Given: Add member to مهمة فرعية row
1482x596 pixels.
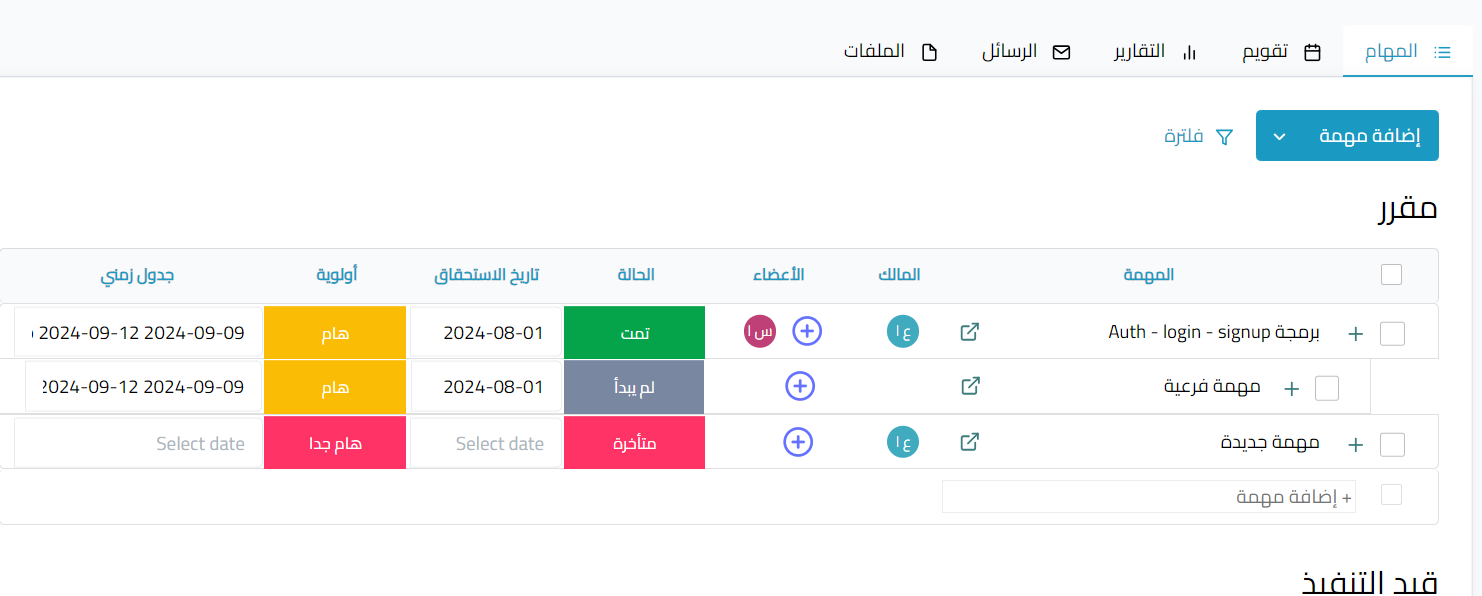Looking at the screenshot, I should 800,386.
